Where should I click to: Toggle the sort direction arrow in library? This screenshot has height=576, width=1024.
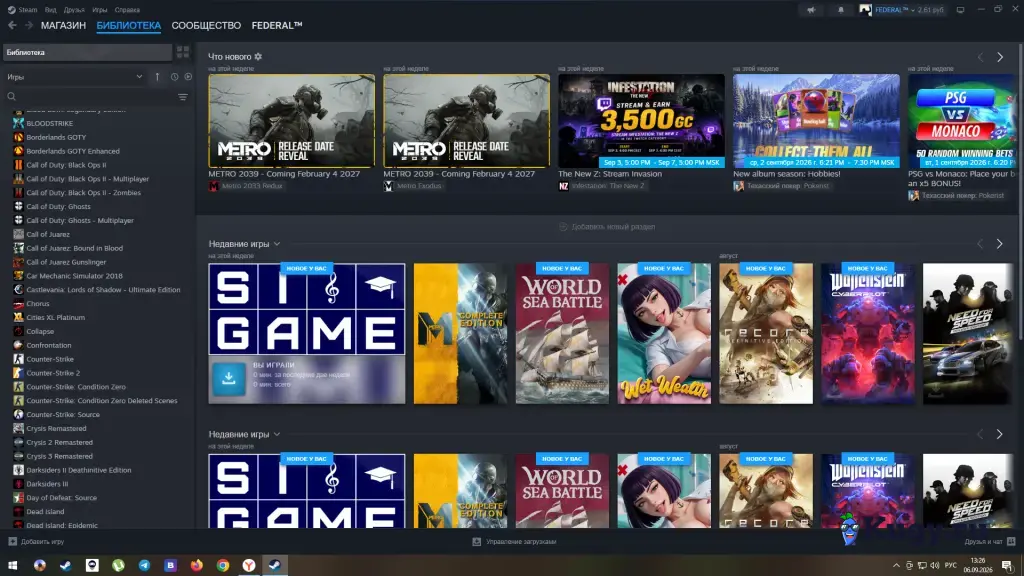click(x=157, y=77)
